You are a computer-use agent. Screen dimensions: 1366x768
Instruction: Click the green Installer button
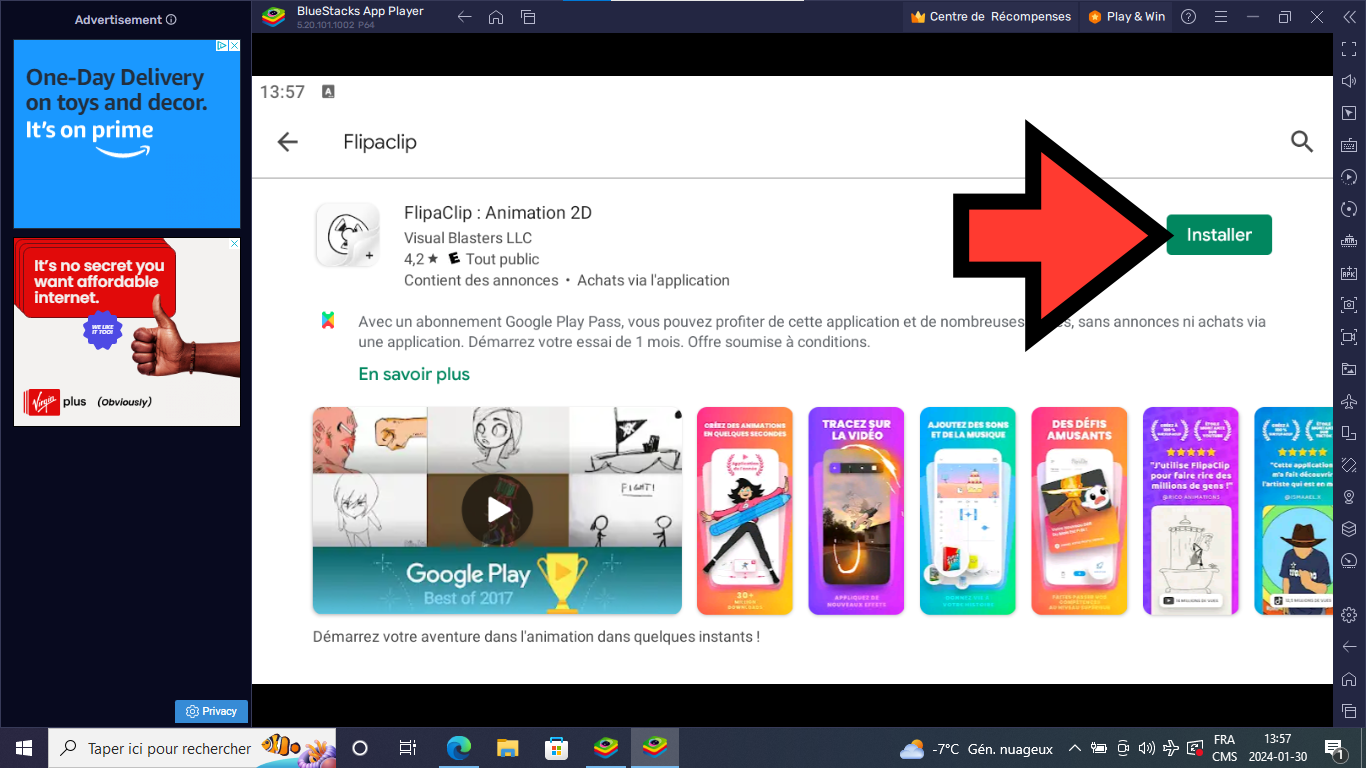pos(1218,235)
